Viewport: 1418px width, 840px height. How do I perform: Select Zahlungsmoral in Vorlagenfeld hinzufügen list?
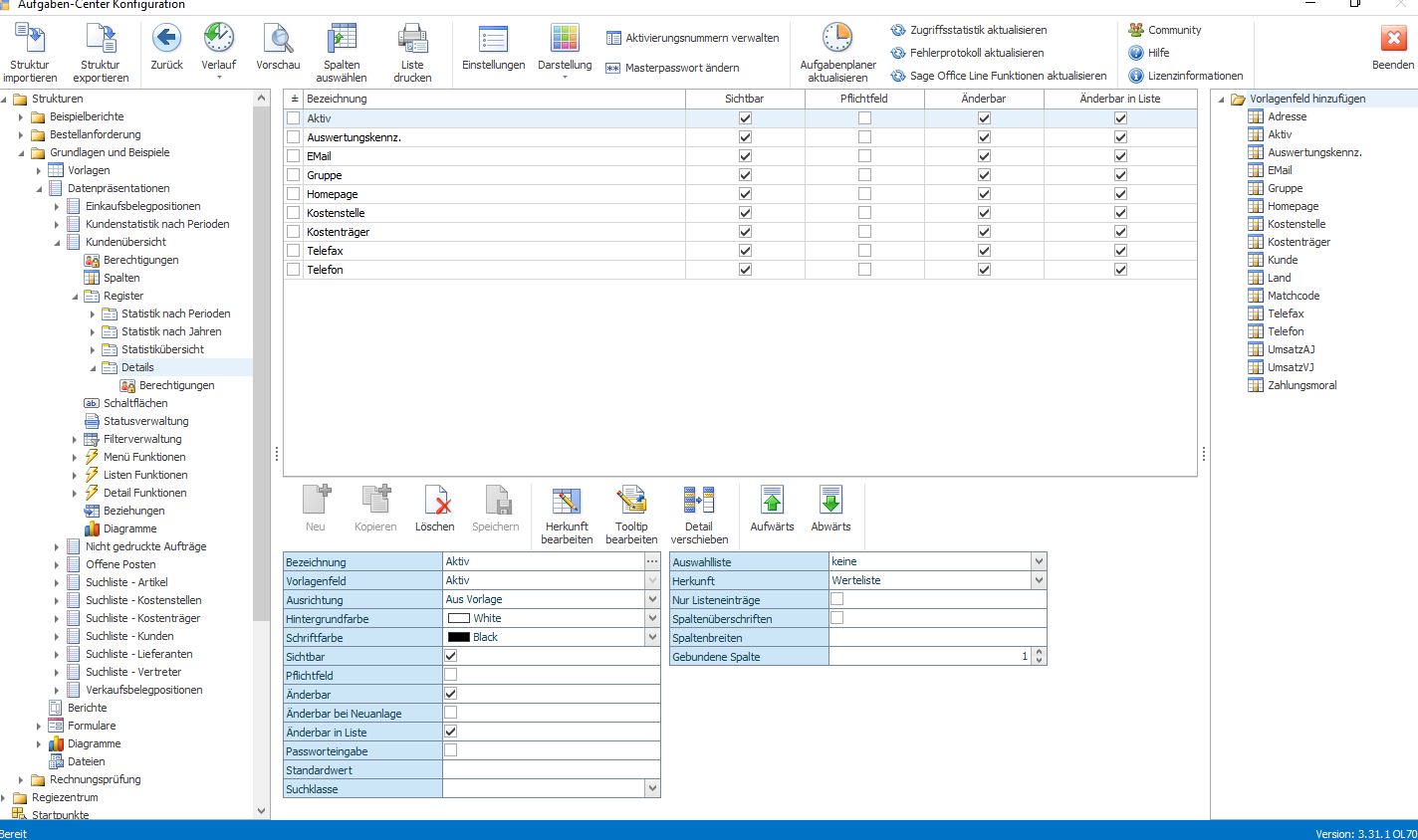1301,385
